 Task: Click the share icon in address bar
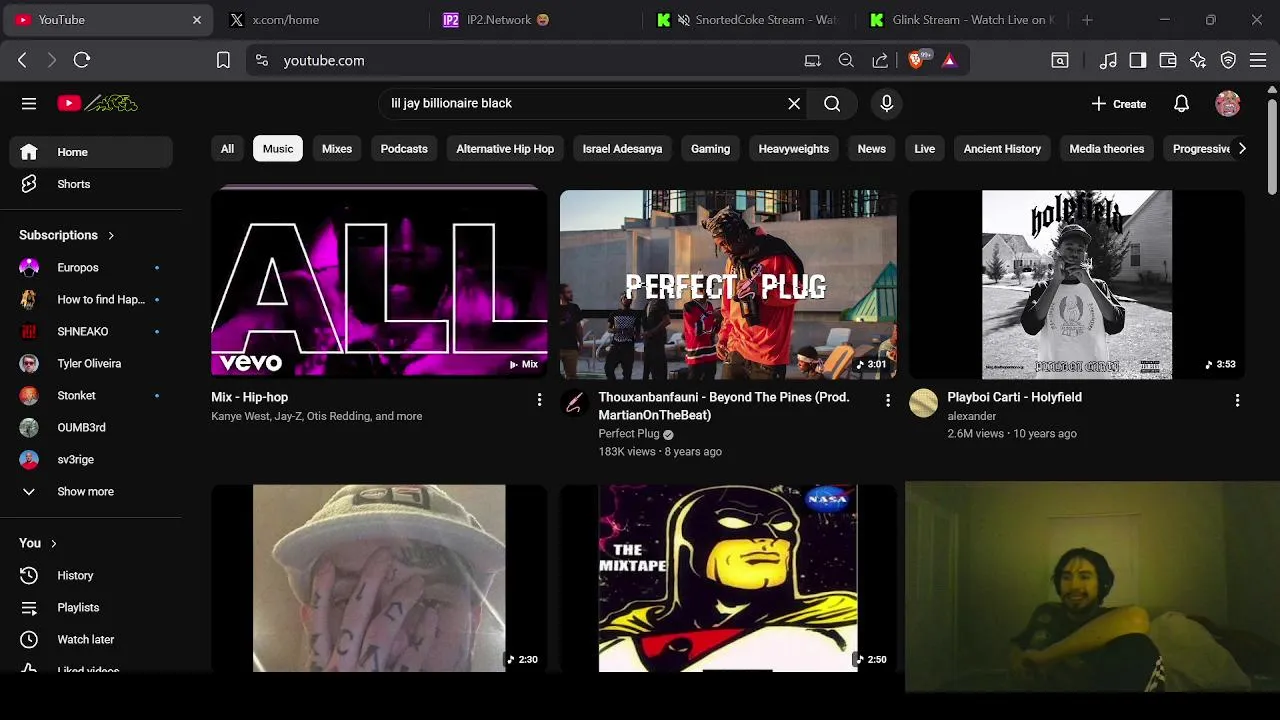(880, 60)
